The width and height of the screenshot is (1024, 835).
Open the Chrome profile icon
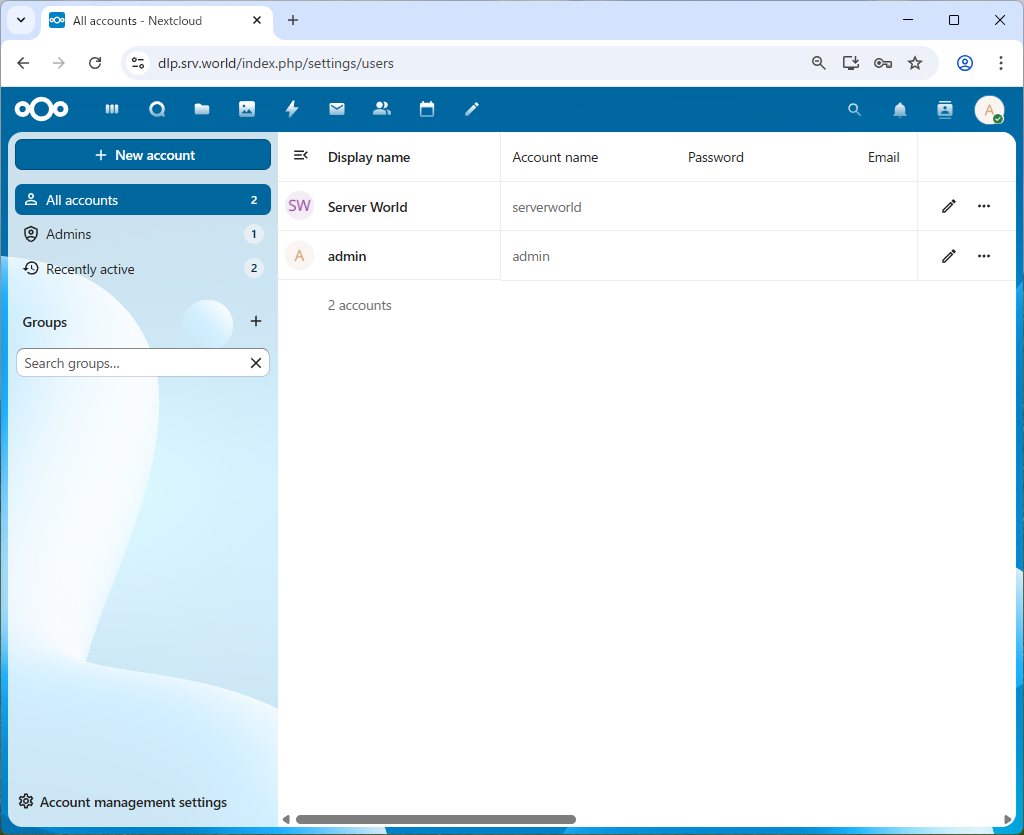click(x=965, y=63)
